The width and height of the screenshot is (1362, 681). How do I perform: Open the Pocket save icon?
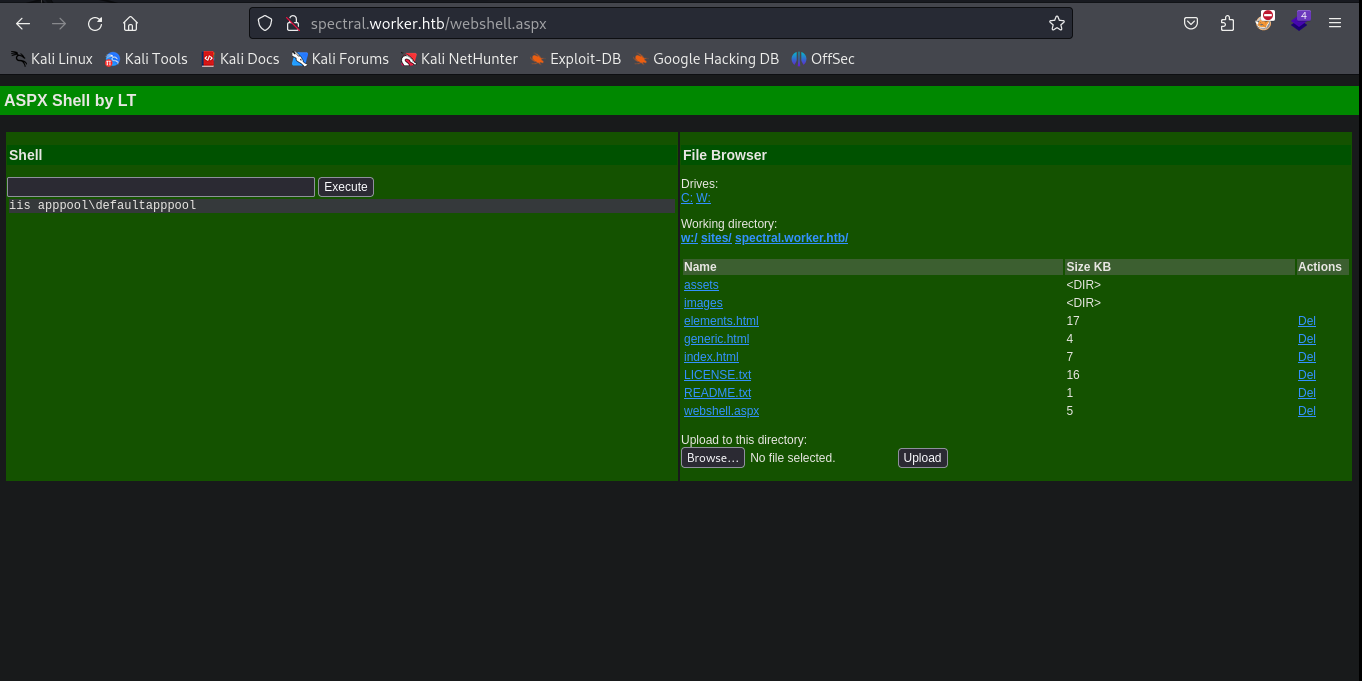(1191, 23)
